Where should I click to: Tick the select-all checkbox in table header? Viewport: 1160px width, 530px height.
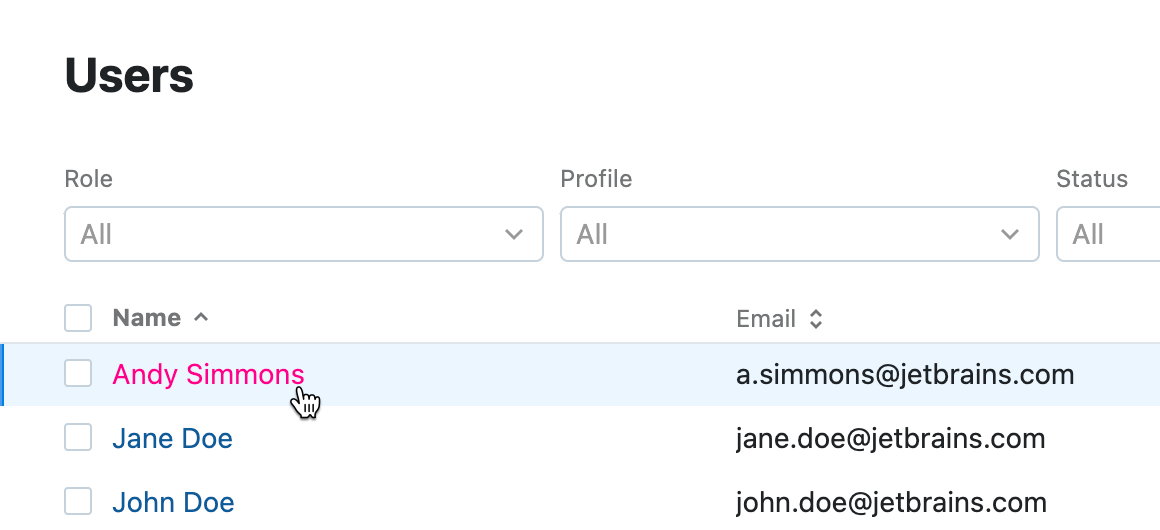tap(78, 318)
